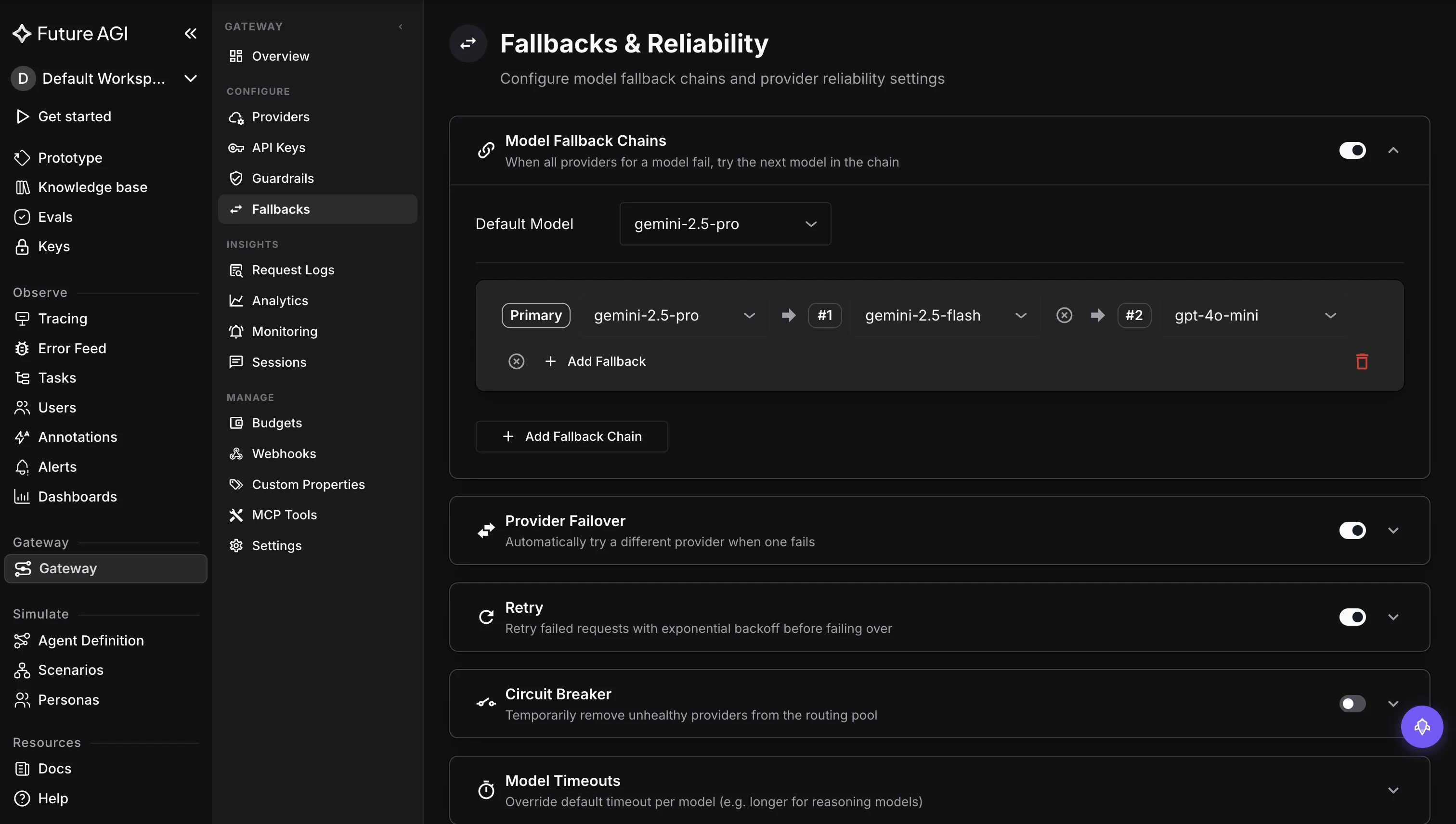Delete the fallback chain with trash icon
This screenshot has height=824, width=1456.
pos(1362,361)
